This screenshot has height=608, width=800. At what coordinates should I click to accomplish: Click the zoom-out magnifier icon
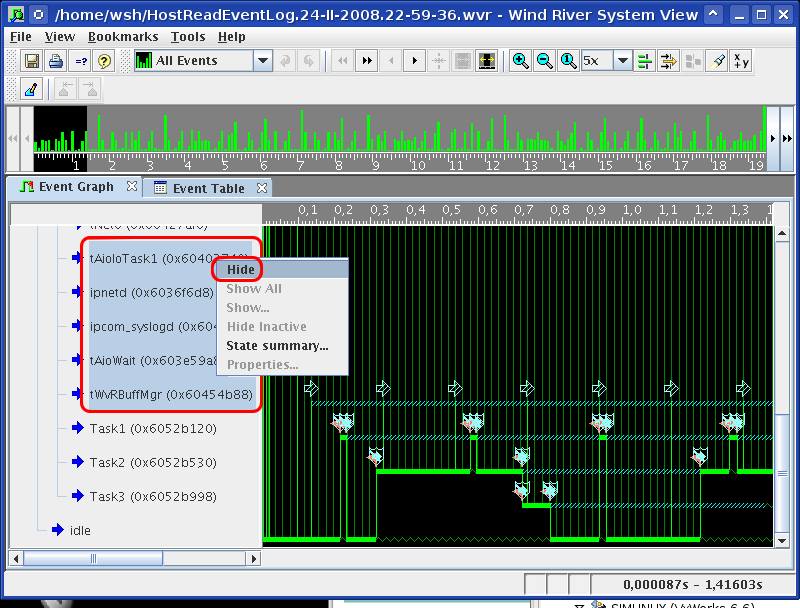[545, 61]
